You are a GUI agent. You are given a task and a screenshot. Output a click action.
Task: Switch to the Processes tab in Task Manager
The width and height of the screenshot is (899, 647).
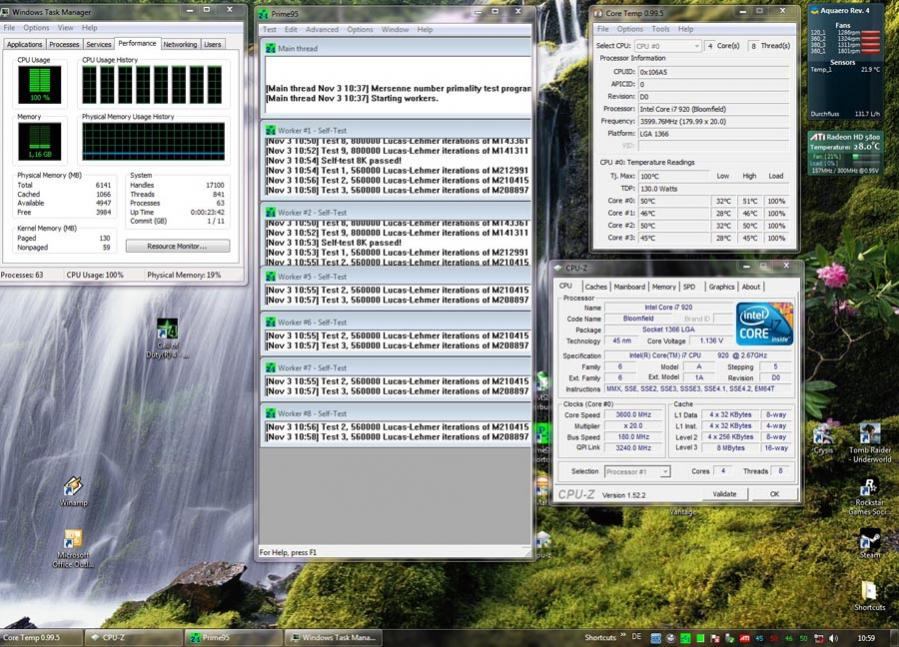pos(64,44)
